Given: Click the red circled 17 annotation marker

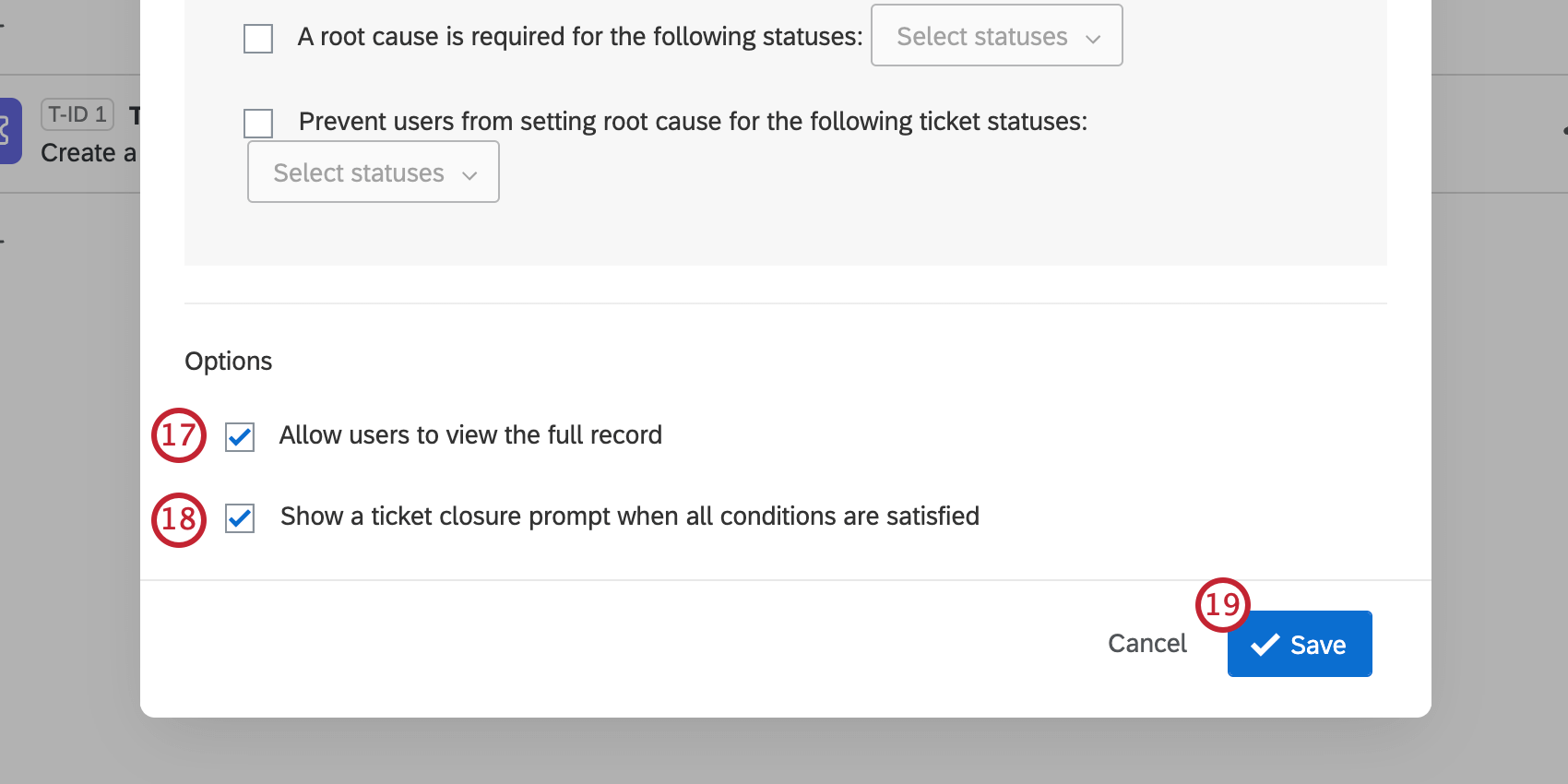Looking at the screenshot, I should 178,434.
